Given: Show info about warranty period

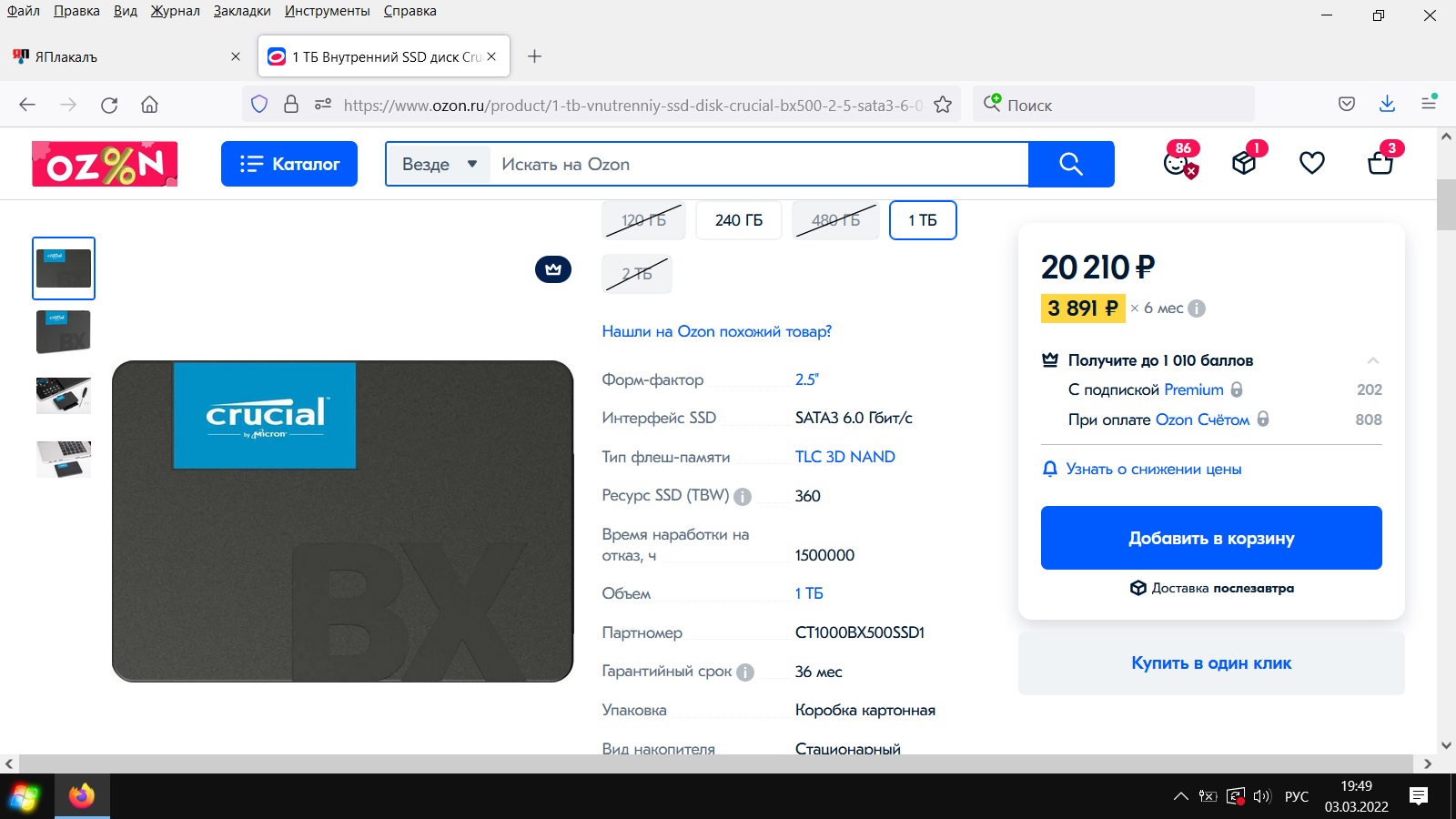Looking at the screenshot, I should 745,672.
